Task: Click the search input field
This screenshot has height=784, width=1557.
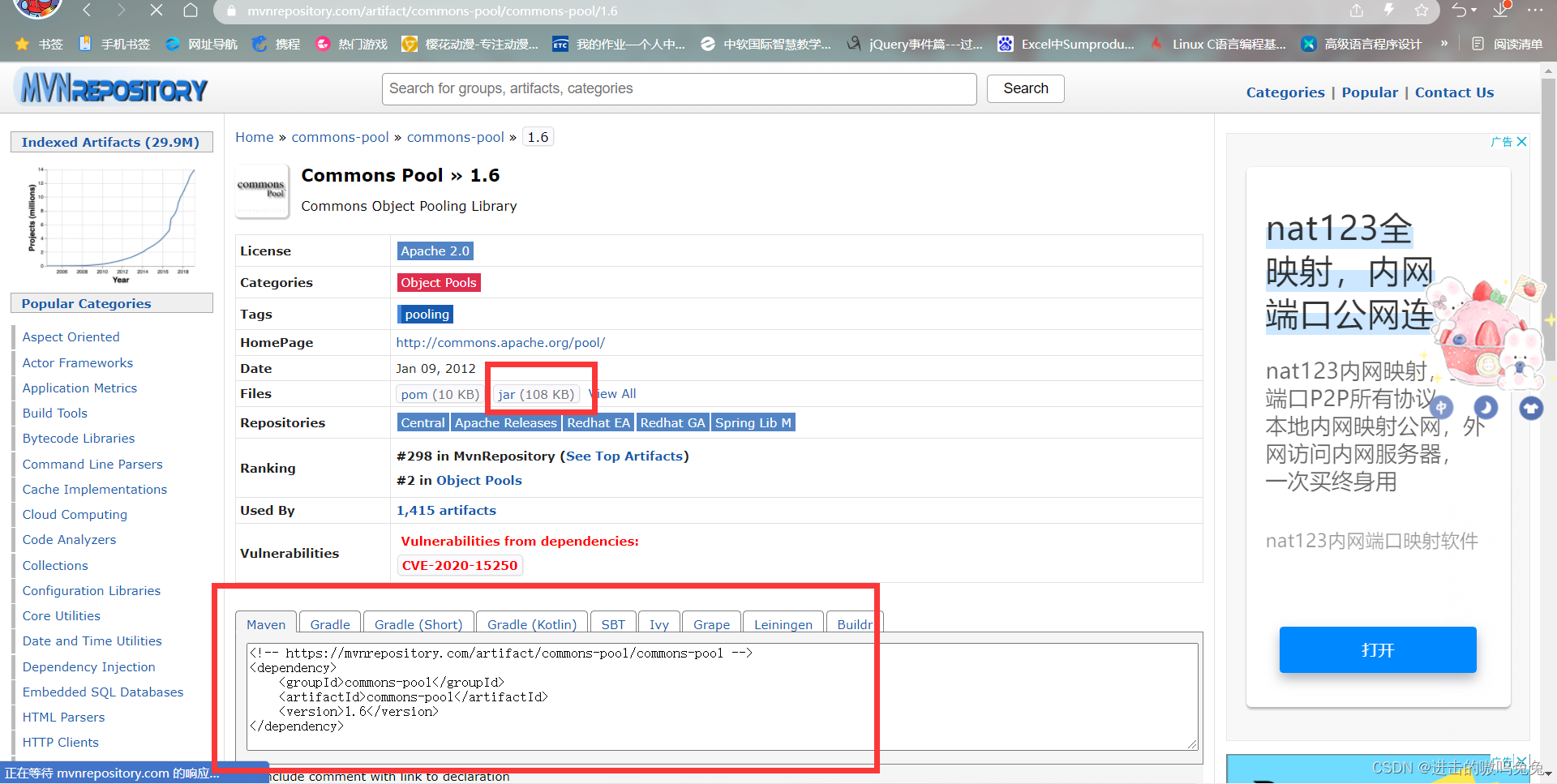Action: [679, 88]
